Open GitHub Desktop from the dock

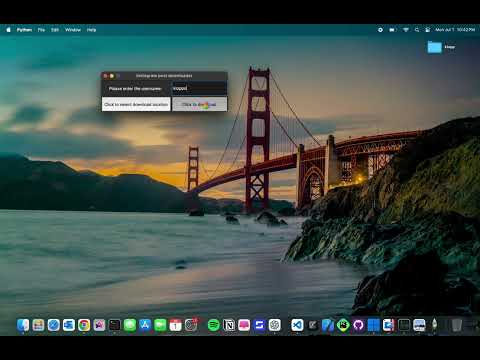358,325
